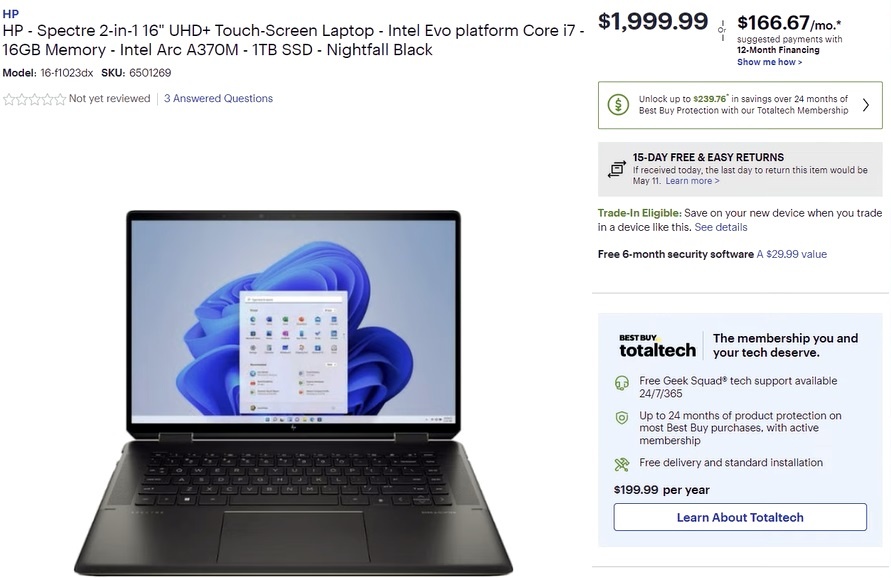Click the HP brand link

coord(11,14)
